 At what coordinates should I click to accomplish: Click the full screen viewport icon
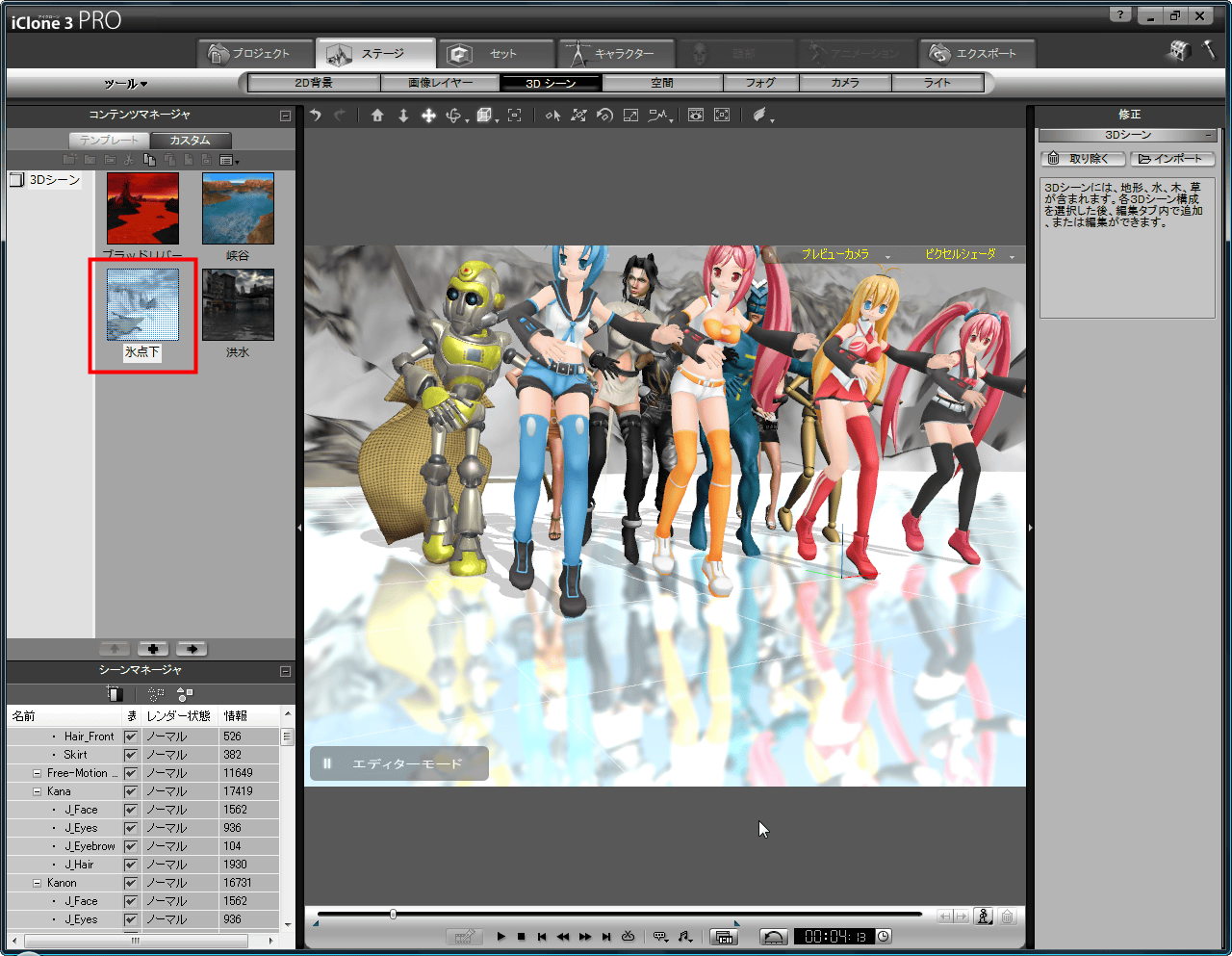pos(722,116)
